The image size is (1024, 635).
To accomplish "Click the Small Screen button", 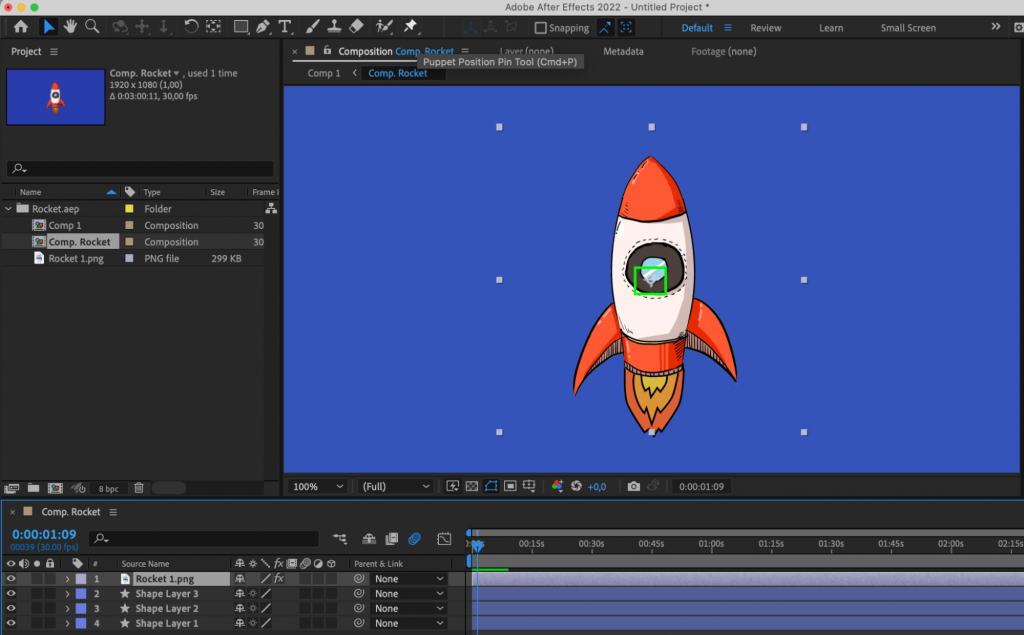I will [907, 27].
